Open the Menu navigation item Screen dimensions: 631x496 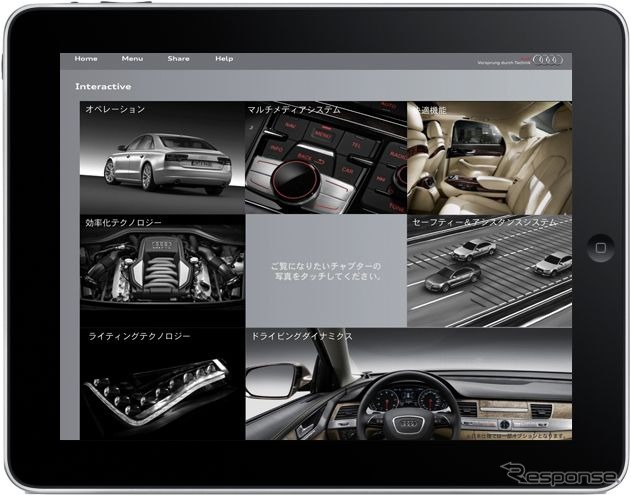(x=132, y=59)
